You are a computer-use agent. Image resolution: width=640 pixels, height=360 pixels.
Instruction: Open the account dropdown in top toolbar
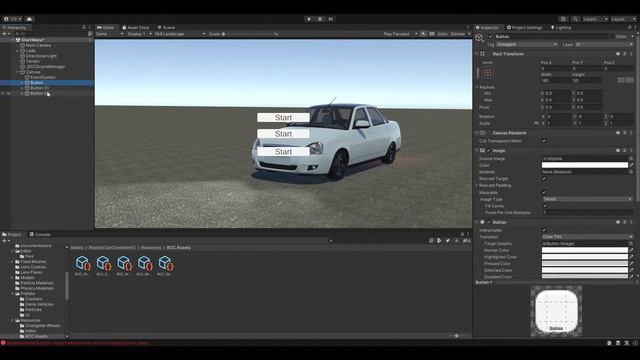click(13, 19)
